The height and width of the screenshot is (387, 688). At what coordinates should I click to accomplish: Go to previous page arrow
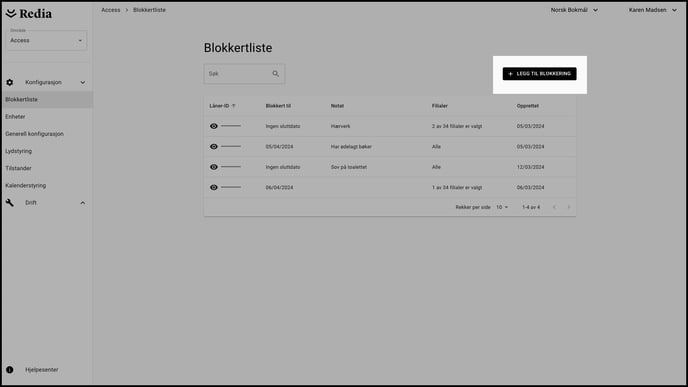point(554,207)
